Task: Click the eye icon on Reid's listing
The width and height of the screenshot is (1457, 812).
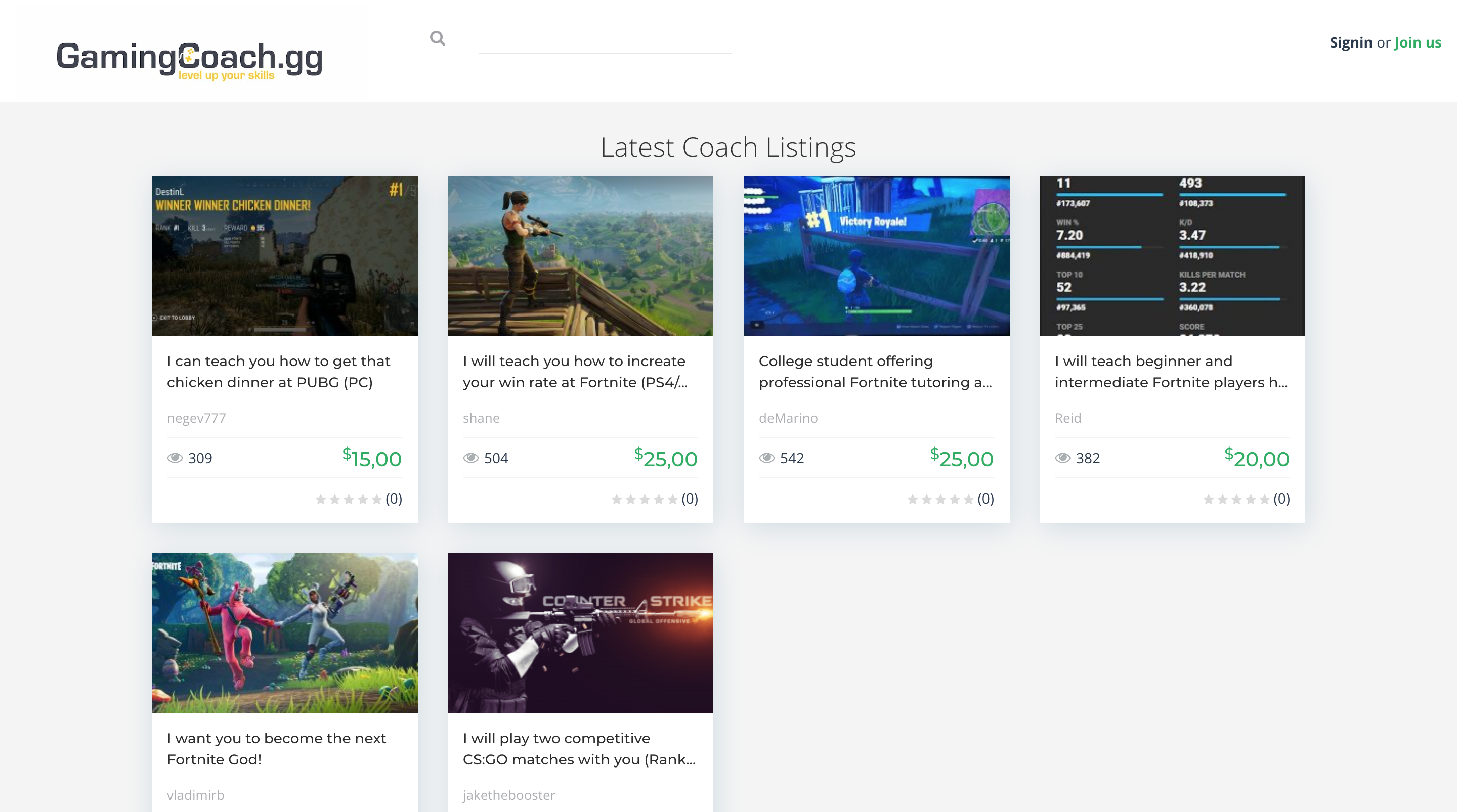Action: pos(1063,458)
